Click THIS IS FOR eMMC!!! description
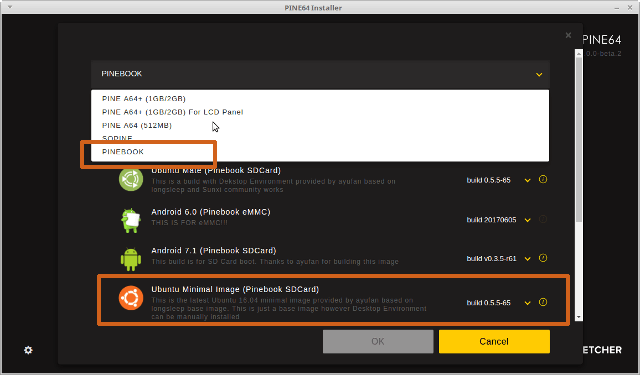This screenshot has width=640, height=375. [x=189, y=223]
